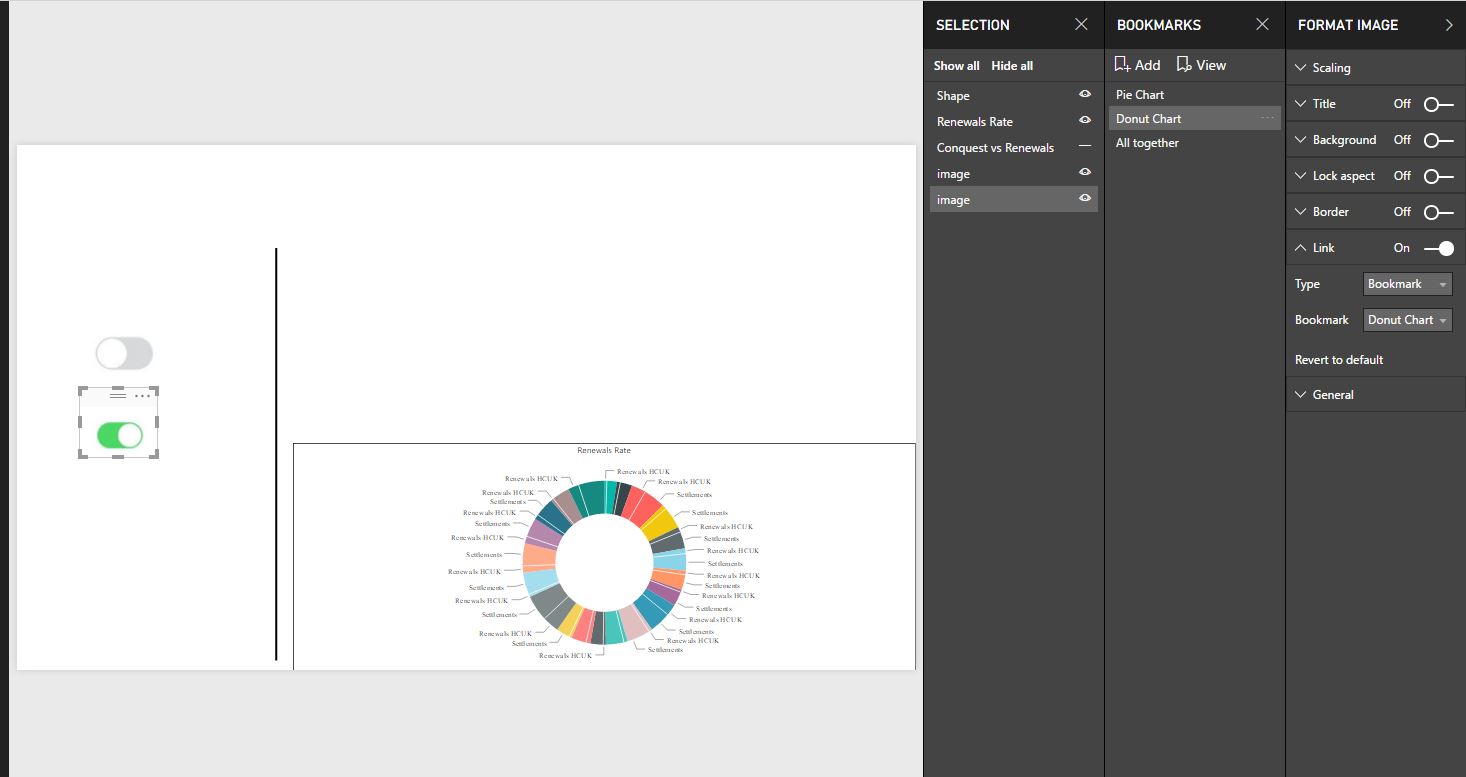This screenshot has width=1466, height=777.
Task: Close the Bookmarks pane
Action: pos(1262,25)
